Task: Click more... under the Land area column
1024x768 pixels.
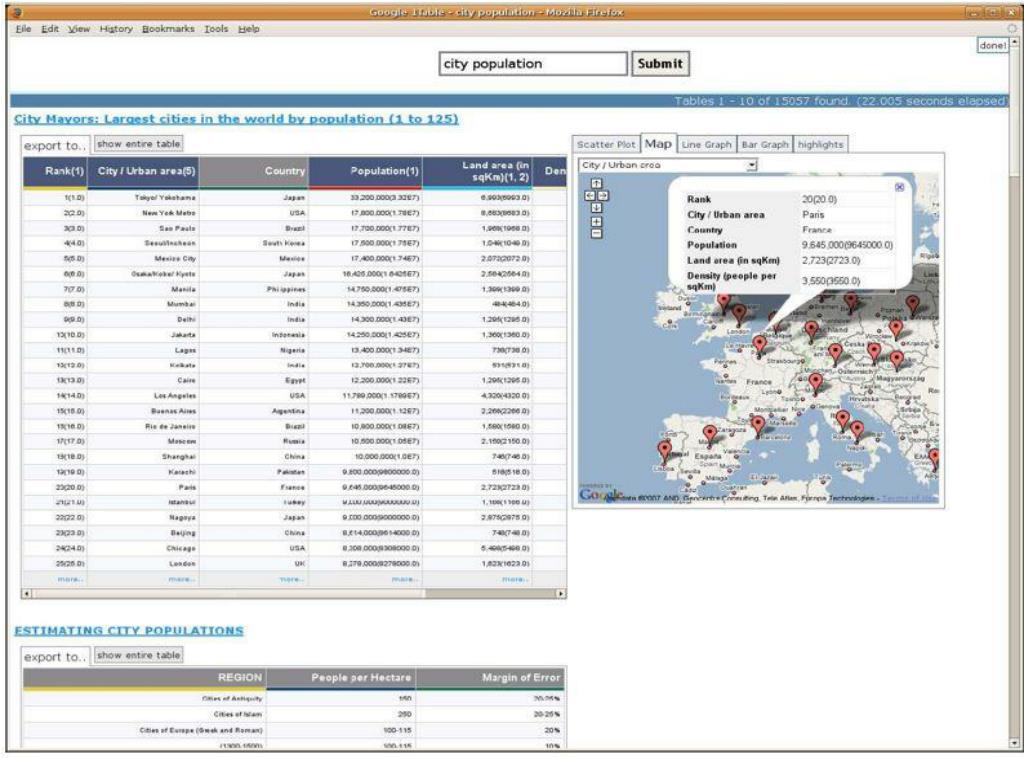Action: (x=515, y=579)
